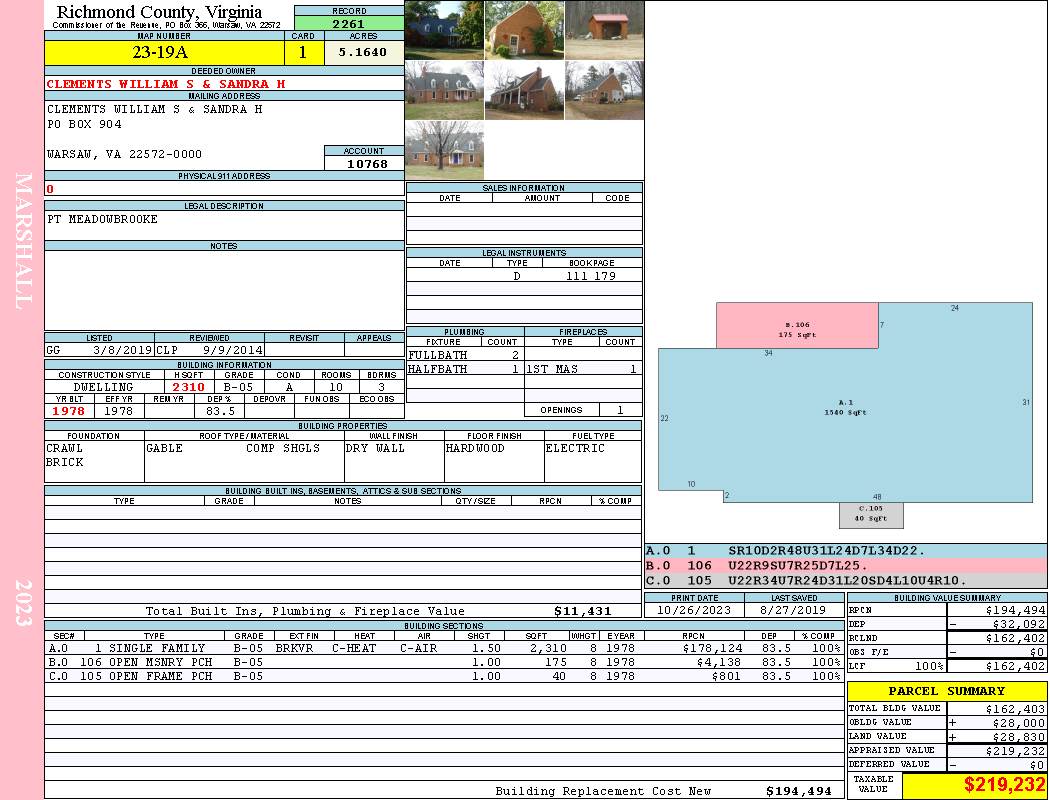Open the red-roofed shed photo thumbnail
The width and height of the screenshot is (1050, 800).
(604, 30)
